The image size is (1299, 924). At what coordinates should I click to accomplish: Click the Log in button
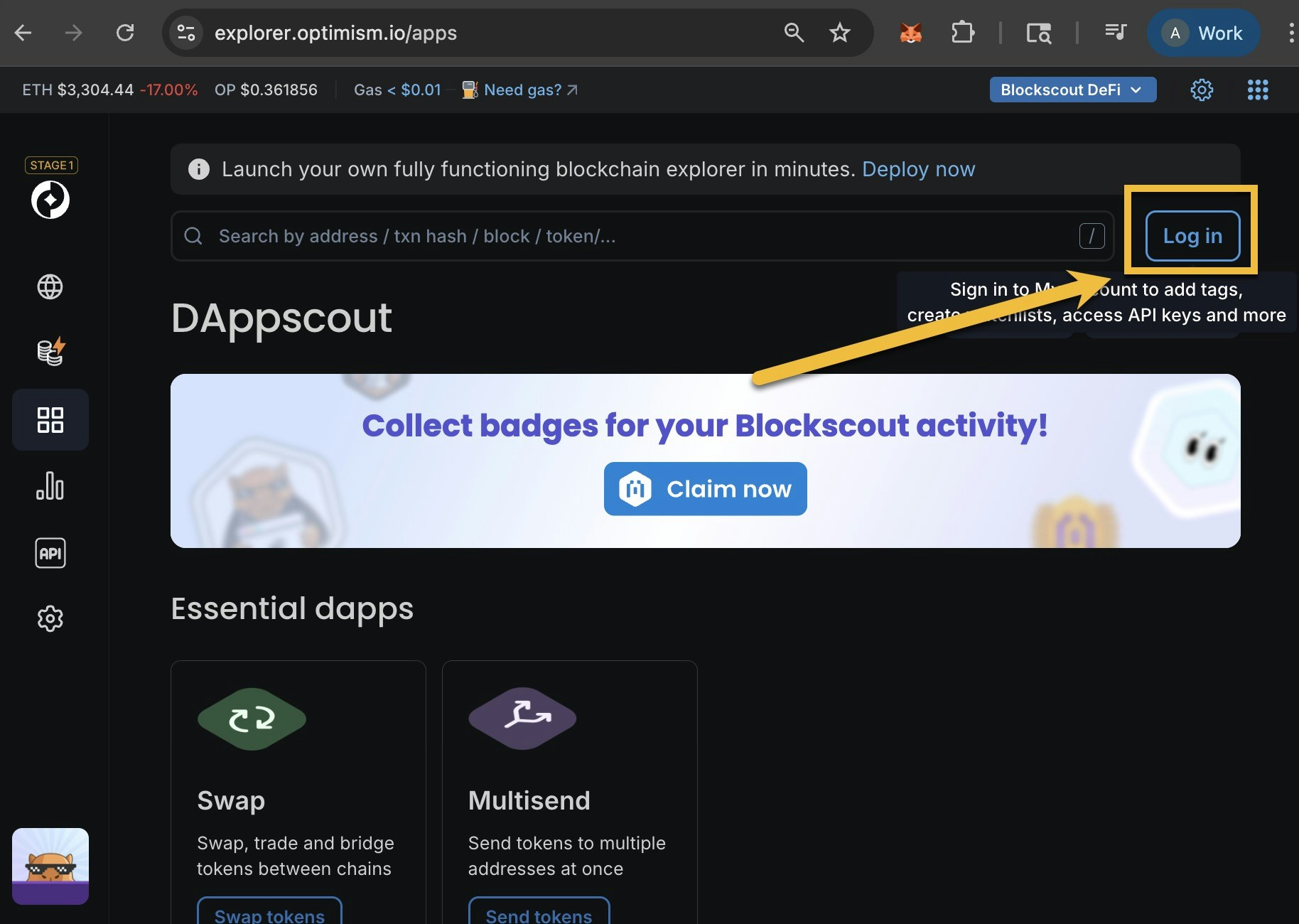[x=1192, y=236]
